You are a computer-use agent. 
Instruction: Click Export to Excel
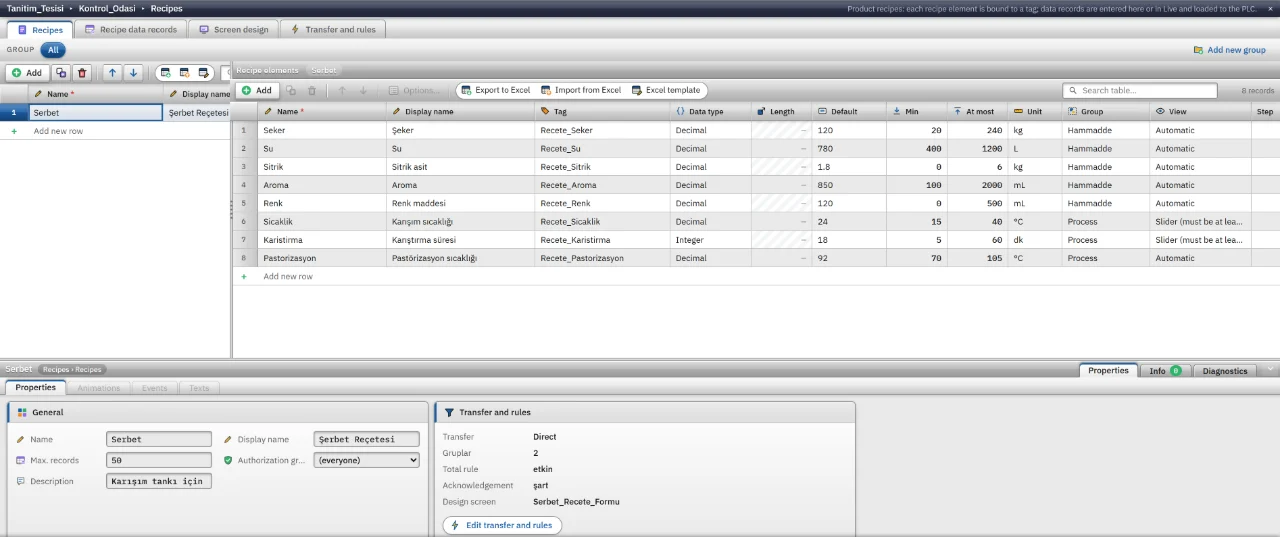tap(495, 90)
